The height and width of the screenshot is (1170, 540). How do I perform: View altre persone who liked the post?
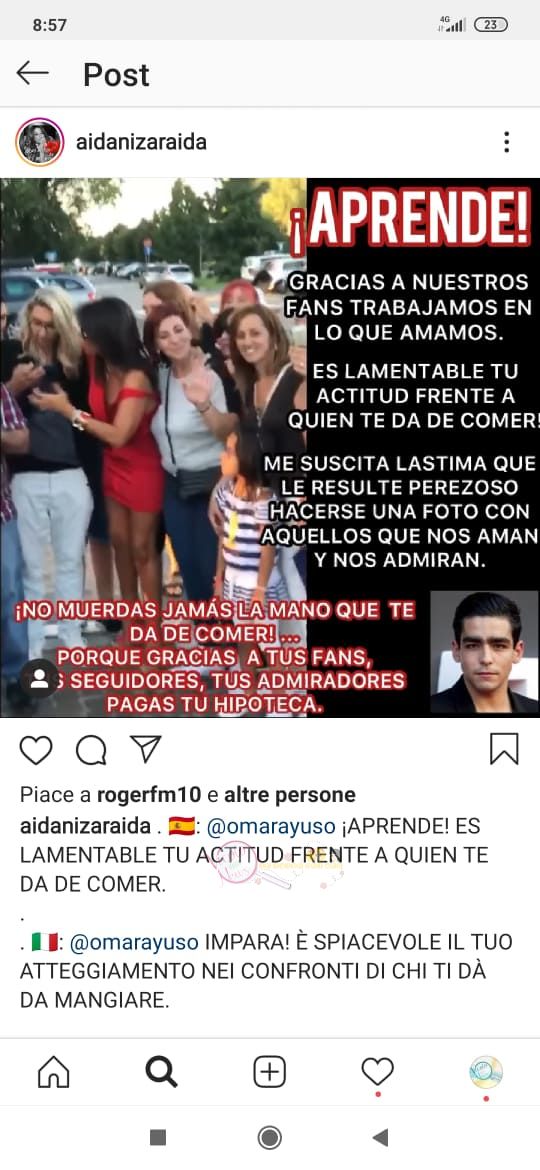[x=290, y=795]
